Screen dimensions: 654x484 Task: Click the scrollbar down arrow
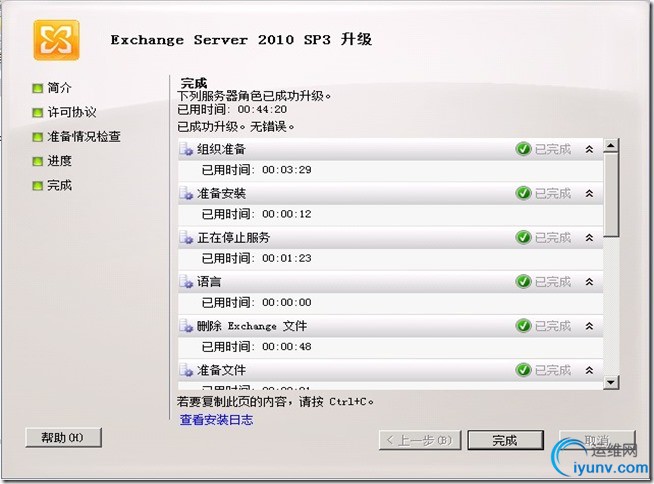pos(611,382)
